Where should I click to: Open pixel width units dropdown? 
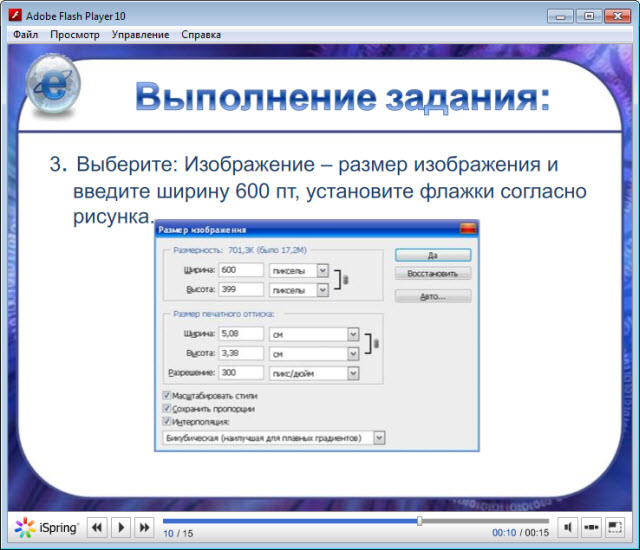point(322,270)
